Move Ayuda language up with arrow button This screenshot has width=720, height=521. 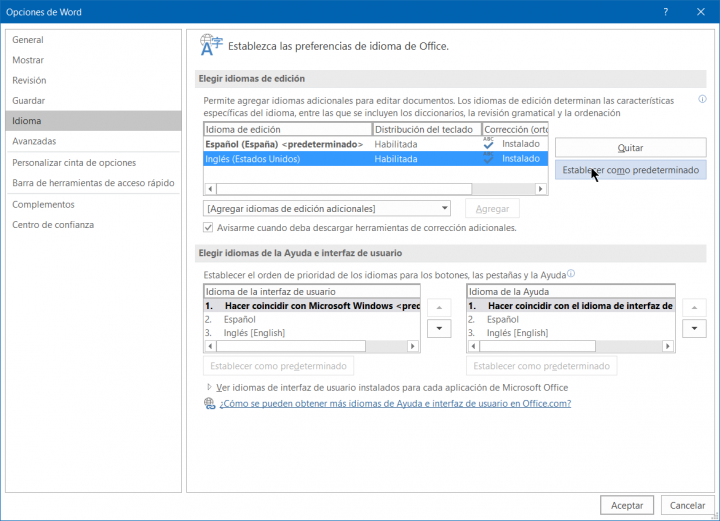(694, 308)
